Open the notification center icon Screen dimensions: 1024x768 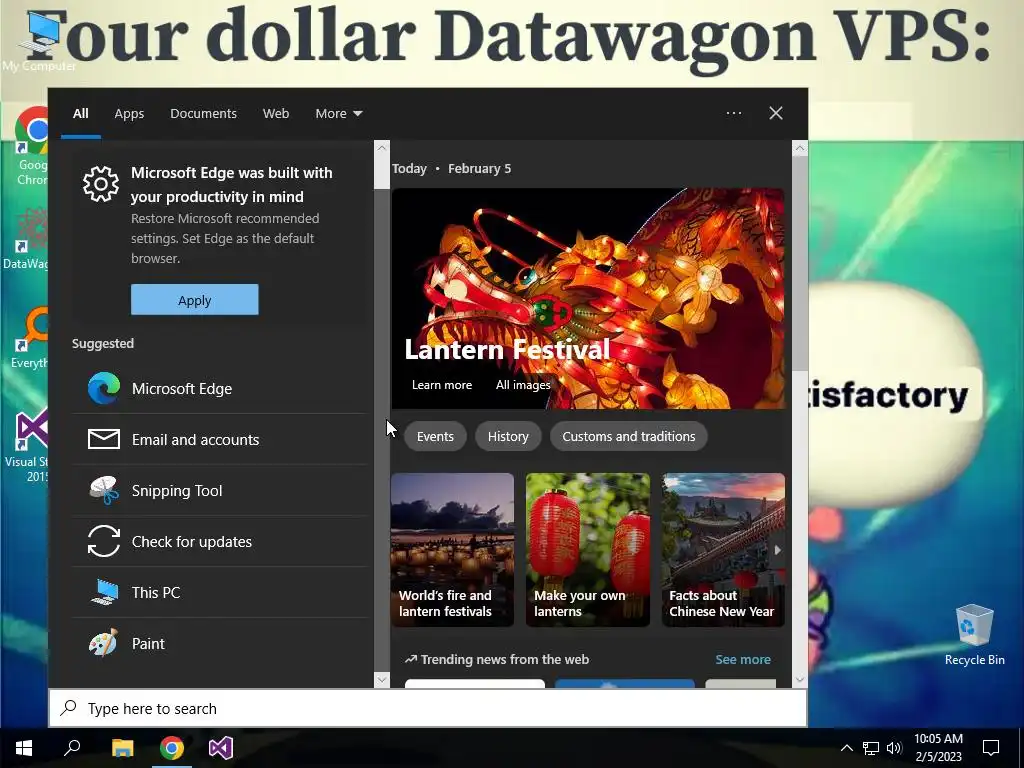pos(991,748)
